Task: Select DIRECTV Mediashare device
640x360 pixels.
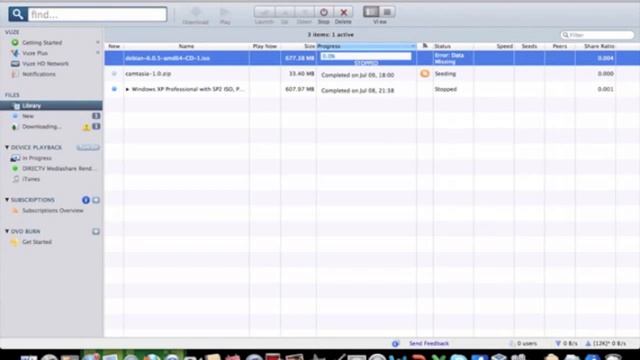Action: coord(59,169)
